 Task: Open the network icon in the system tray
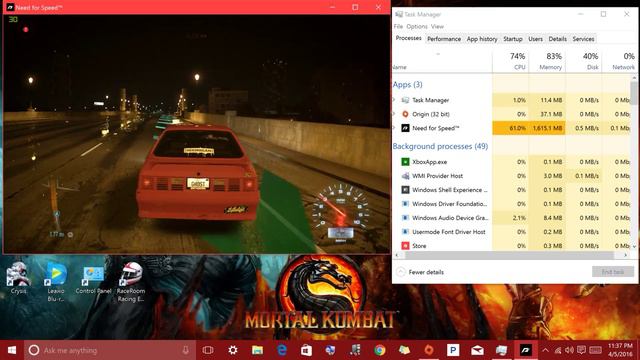tap(558, 350)
